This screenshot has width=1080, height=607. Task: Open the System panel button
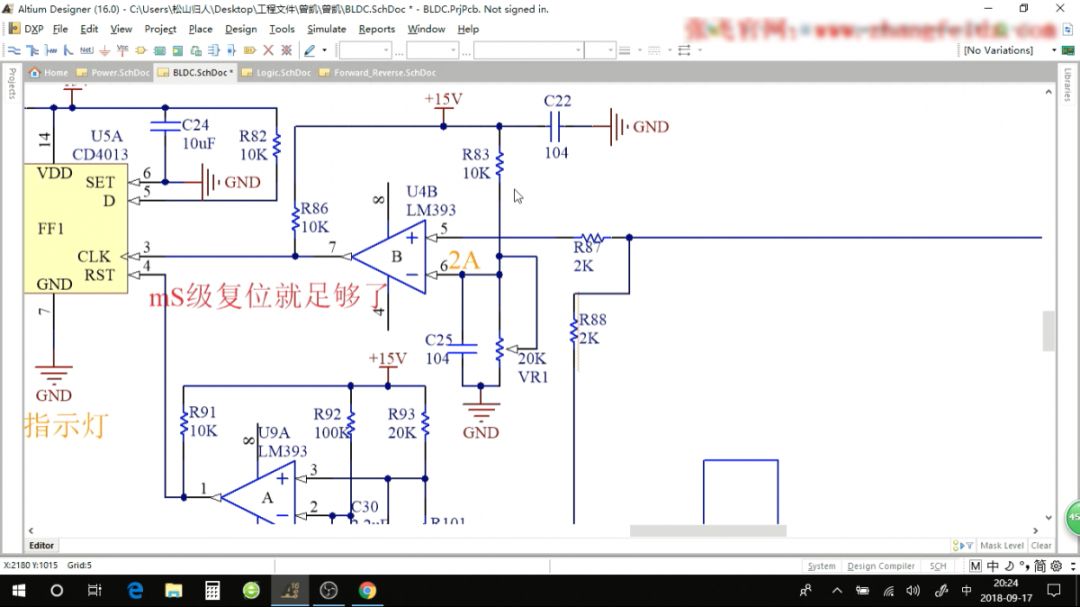[821, 566]
